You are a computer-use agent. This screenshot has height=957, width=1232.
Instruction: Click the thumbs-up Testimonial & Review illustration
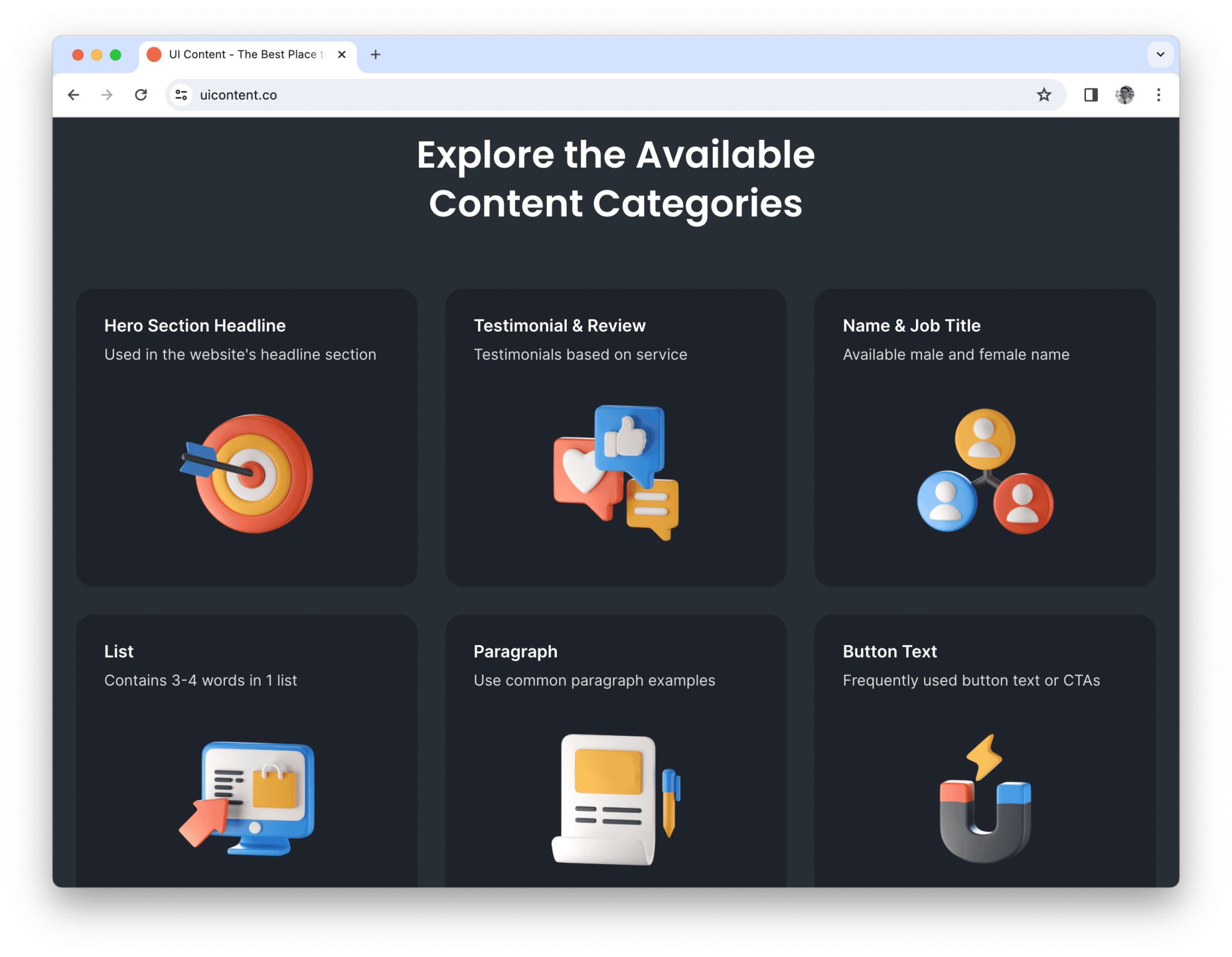pyautogui.click(x=616, y=473)
